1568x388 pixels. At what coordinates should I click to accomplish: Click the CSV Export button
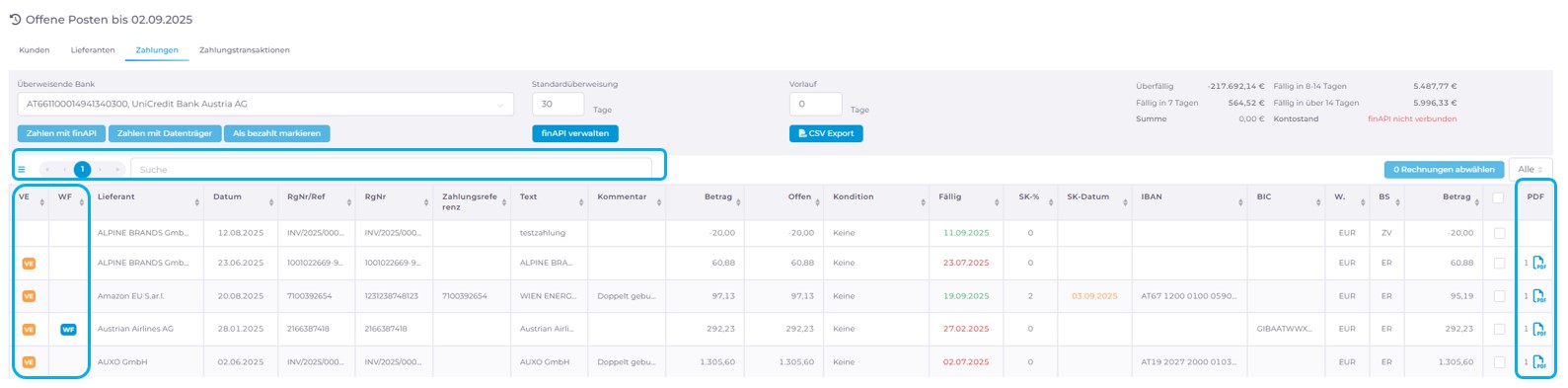click(826, 133)
